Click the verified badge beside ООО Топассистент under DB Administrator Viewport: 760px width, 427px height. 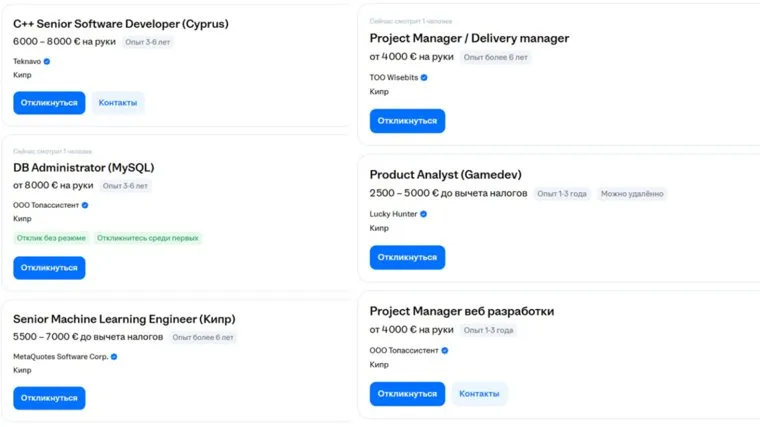pos(85,205)
